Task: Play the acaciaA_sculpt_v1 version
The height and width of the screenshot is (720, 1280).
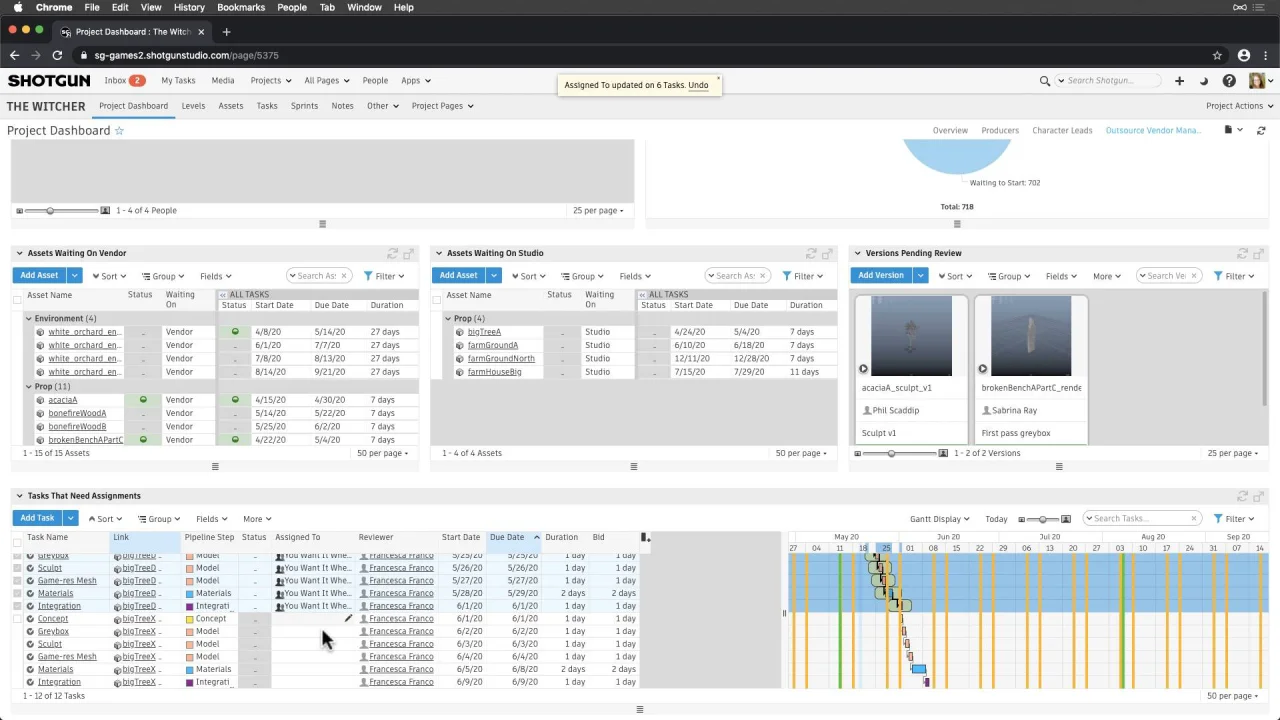Action: [x=863, y=369]
